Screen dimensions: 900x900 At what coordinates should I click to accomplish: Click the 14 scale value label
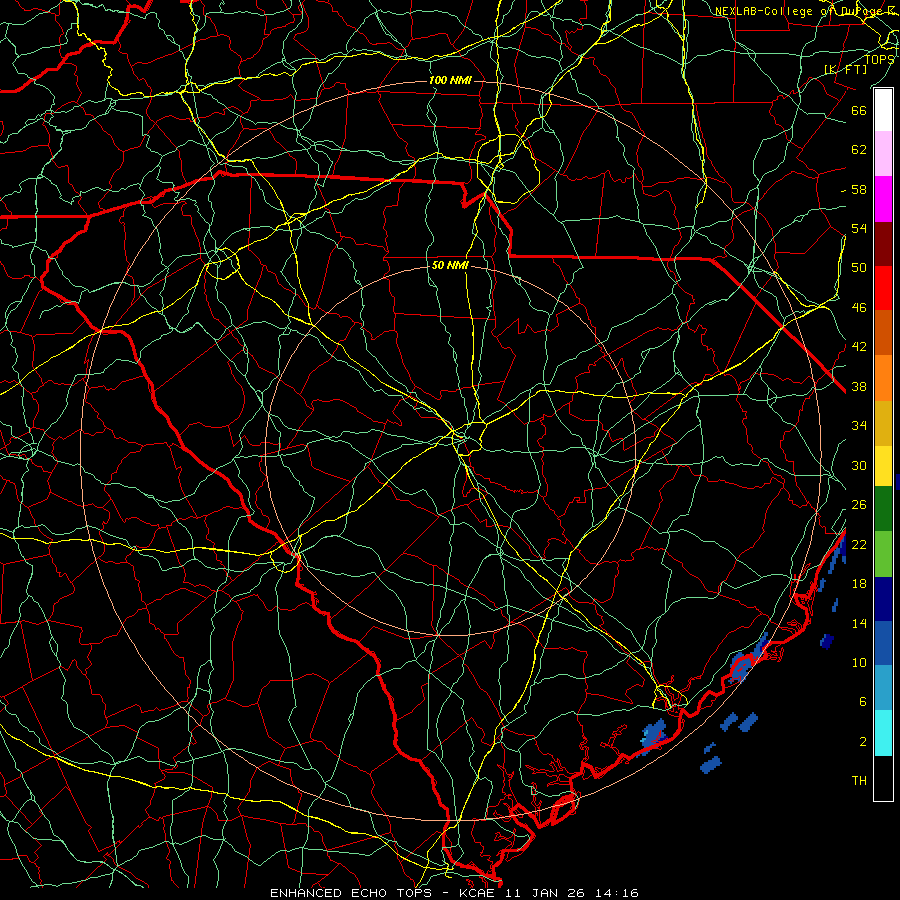(859, 623)
